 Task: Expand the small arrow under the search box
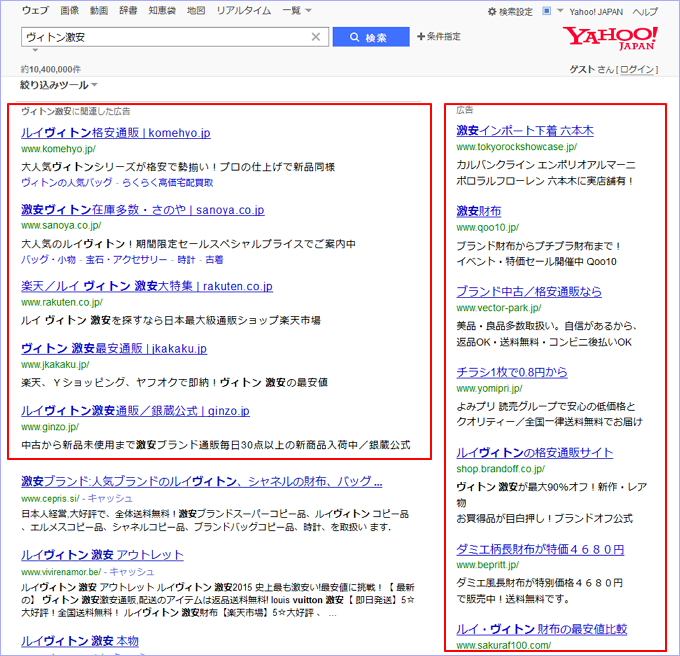tap(36, 50)
